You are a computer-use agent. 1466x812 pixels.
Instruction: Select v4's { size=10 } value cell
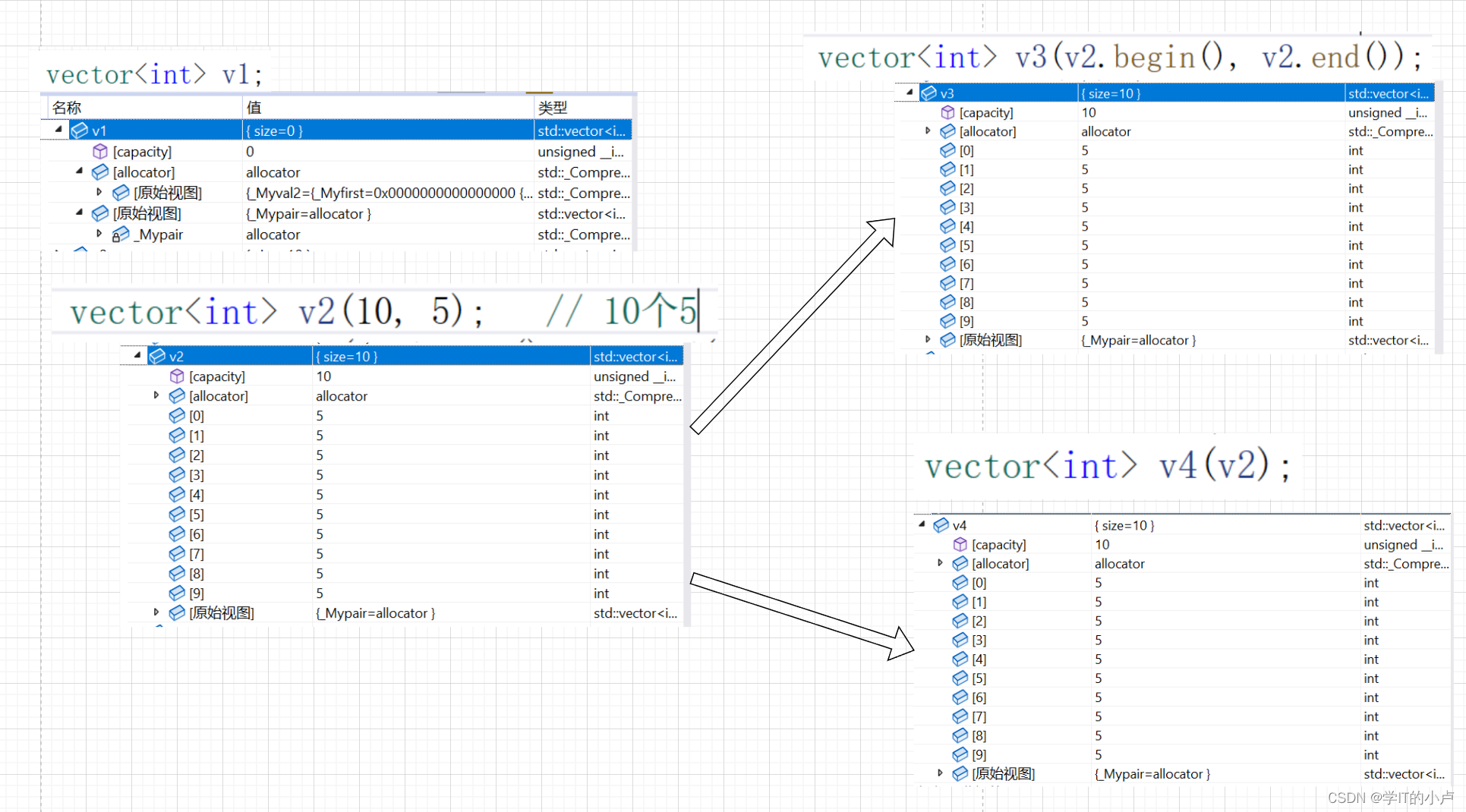click(x=1226, y=525)
